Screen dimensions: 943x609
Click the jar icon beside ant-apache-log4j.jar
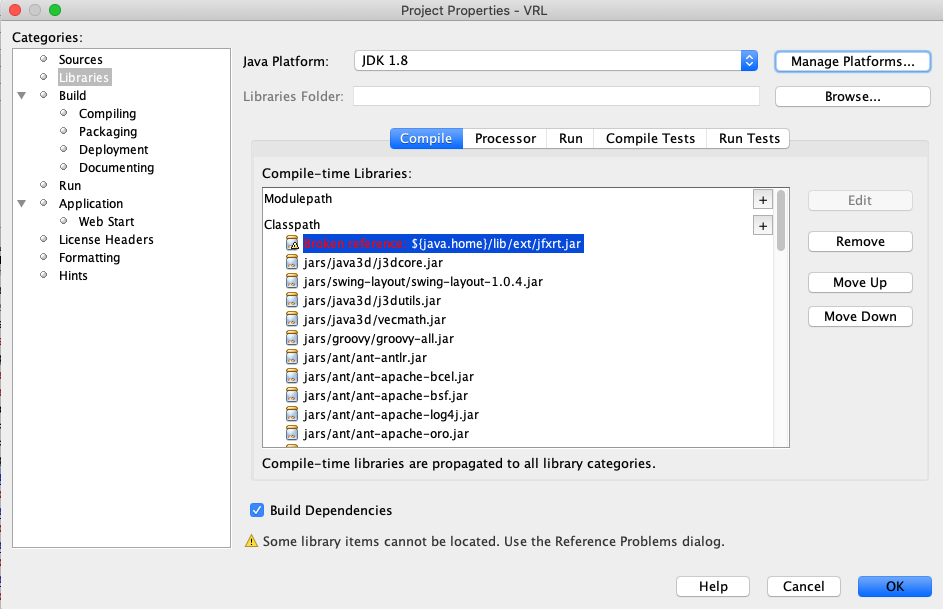point(292,414)
